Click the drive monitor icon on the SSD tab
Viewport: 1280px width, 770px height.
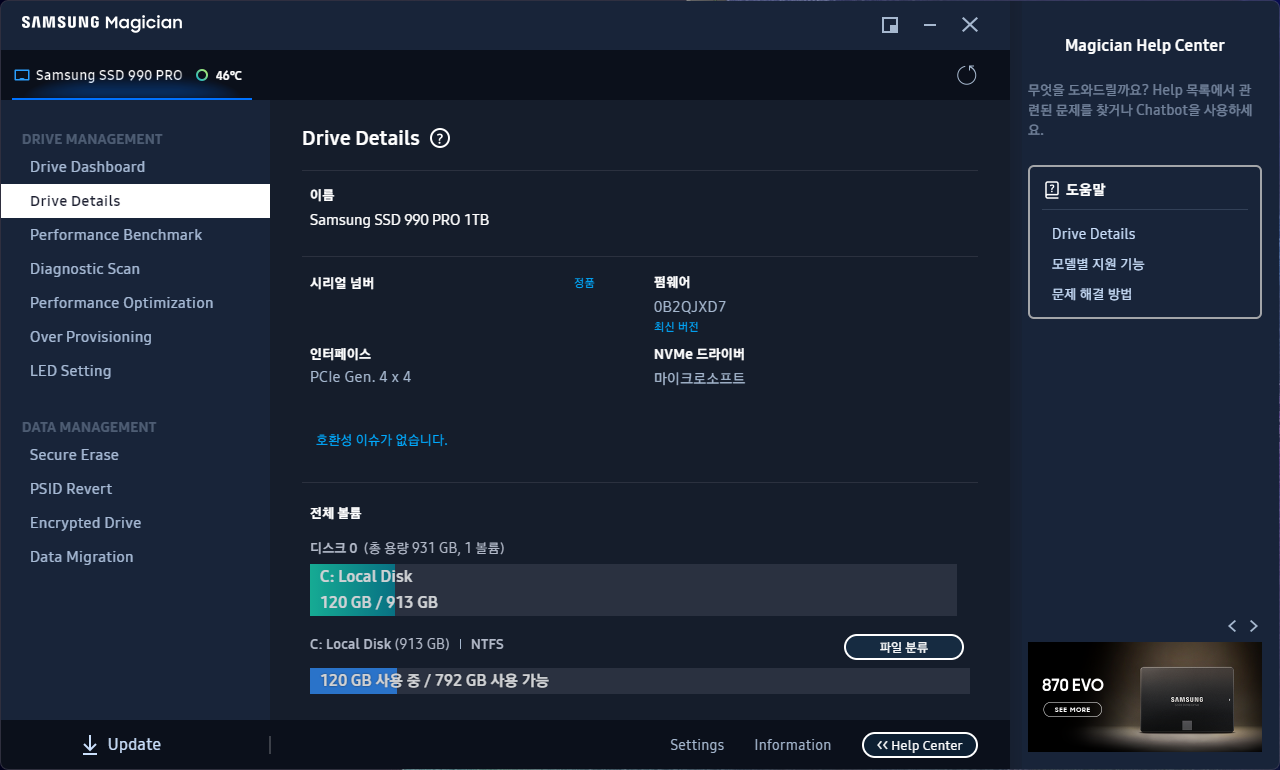(x=22, y=74)
